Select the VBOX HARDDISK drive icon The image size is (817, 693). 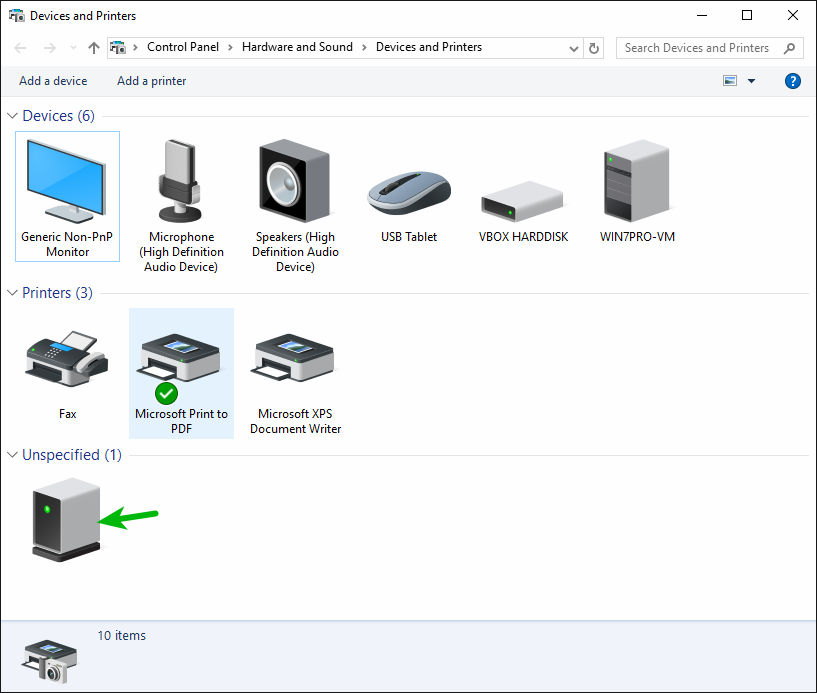(x=523, y=201)
